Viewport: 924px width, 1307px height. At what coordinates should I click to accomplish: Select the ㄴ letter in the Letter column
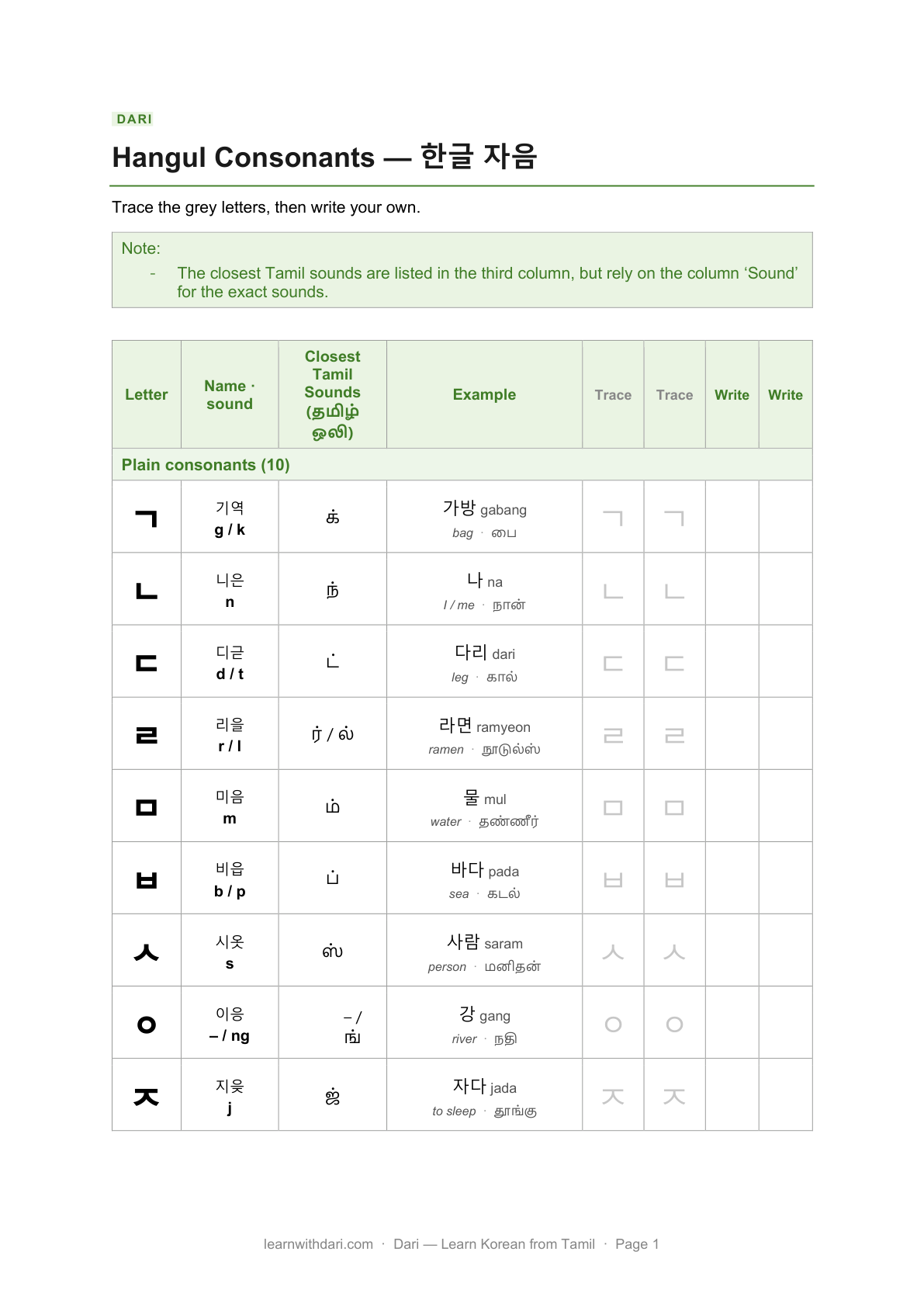pos(146,591)
